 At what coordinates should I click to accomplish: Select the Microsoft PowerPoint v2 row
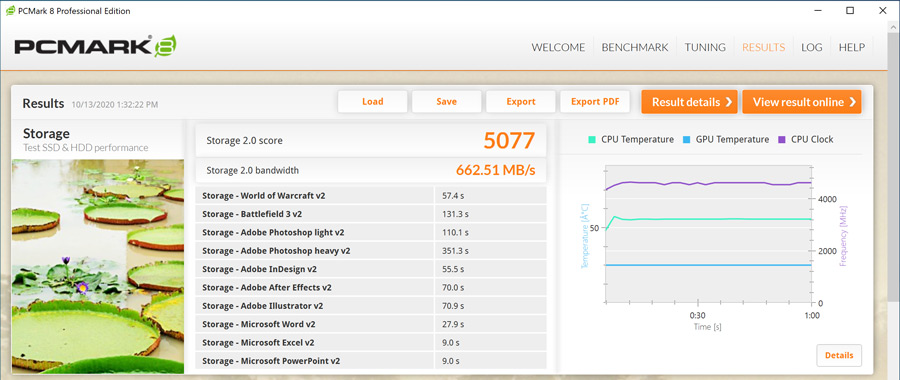371,361
